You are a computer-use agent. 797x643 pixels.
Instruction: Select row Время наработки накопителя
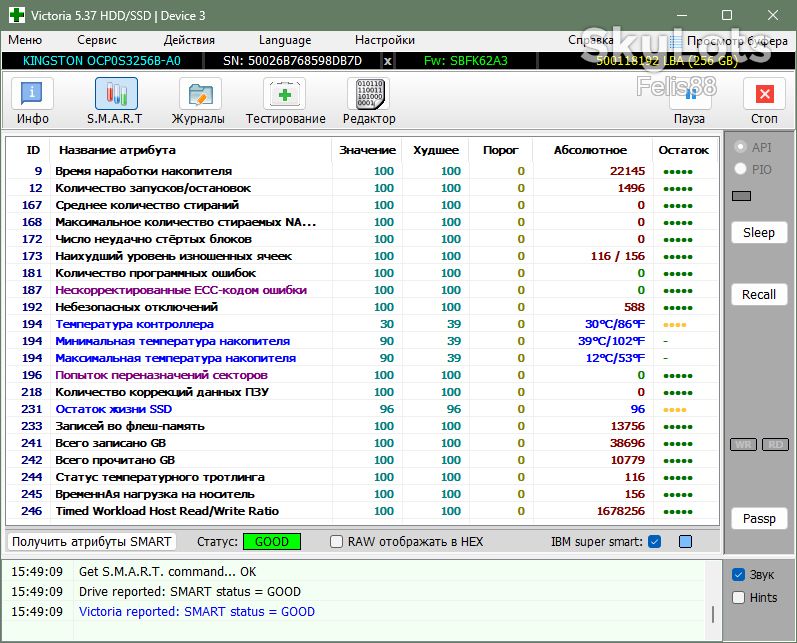point(362,171)
